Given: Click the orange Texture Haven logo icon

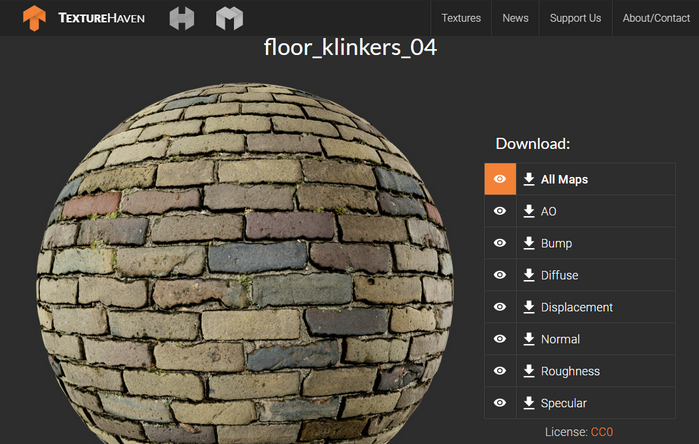Looking at the screenshot, I should [34, 18].
